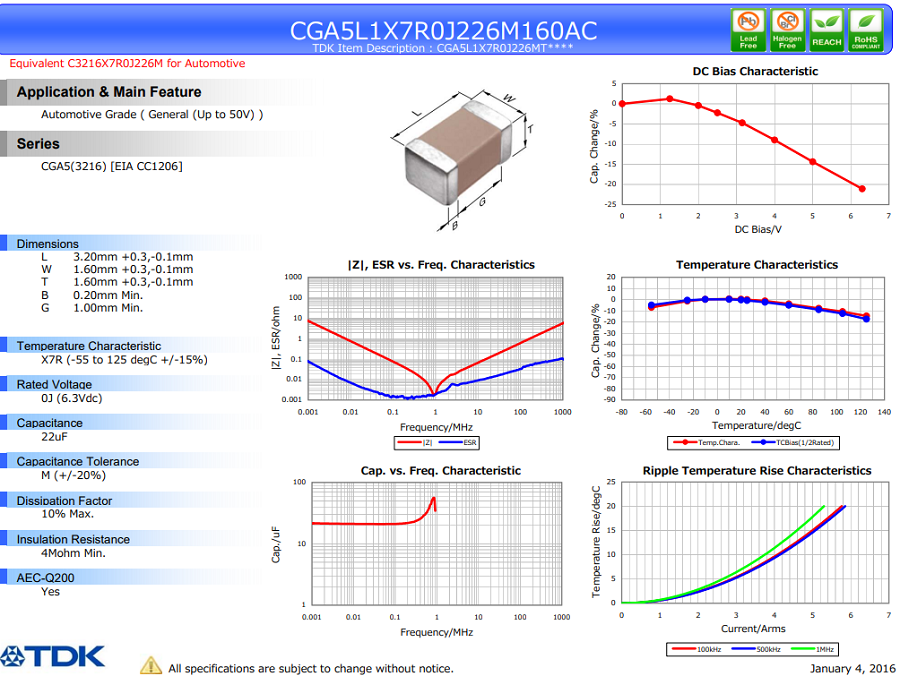This screenshot has height=676, width=900.
Task: Click the red 100kHz legend entry
Action: pos(696,649)
